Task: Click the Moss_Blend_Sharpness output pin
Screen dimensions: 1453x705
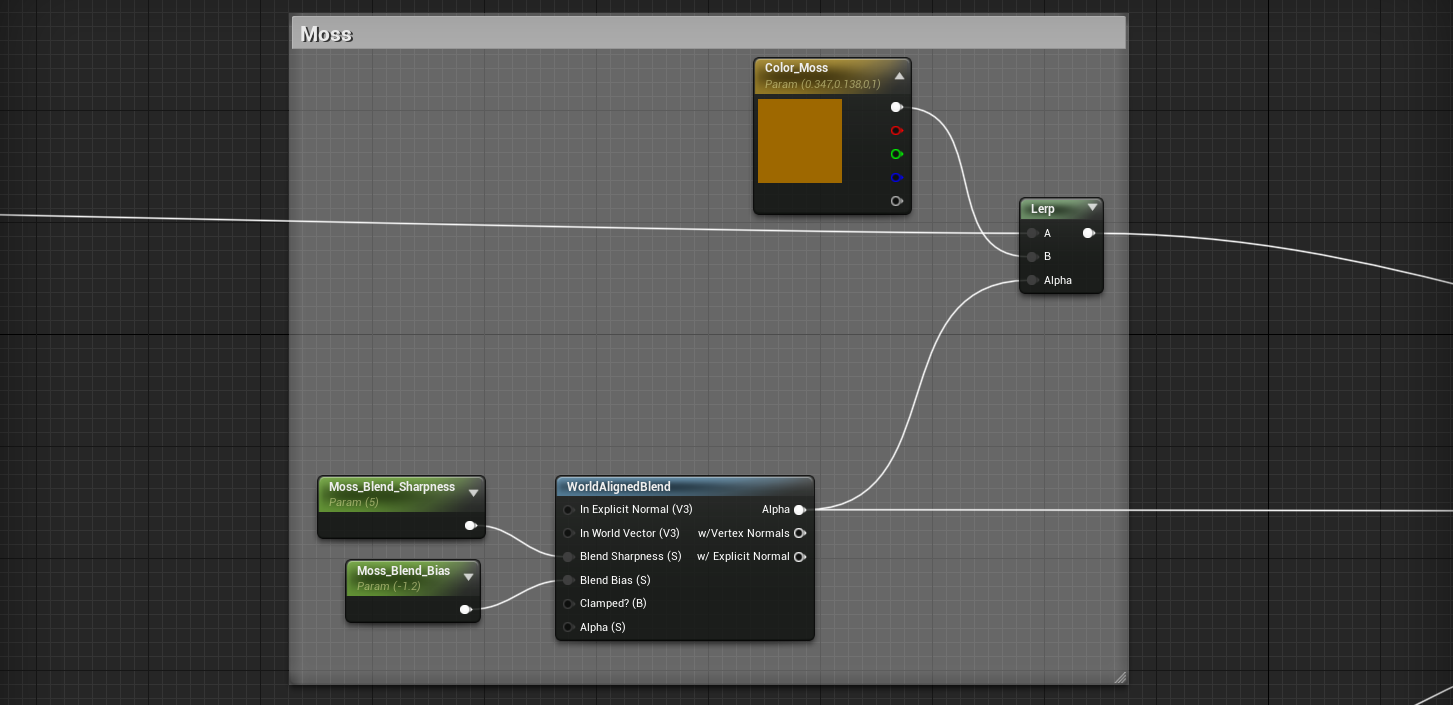Action: 470,525
